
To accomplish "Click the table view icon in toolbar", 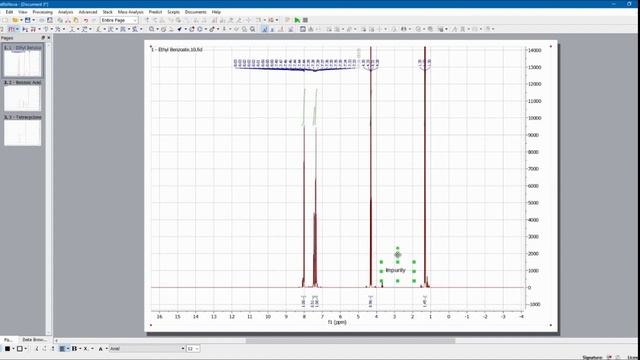I will (302, 29).
